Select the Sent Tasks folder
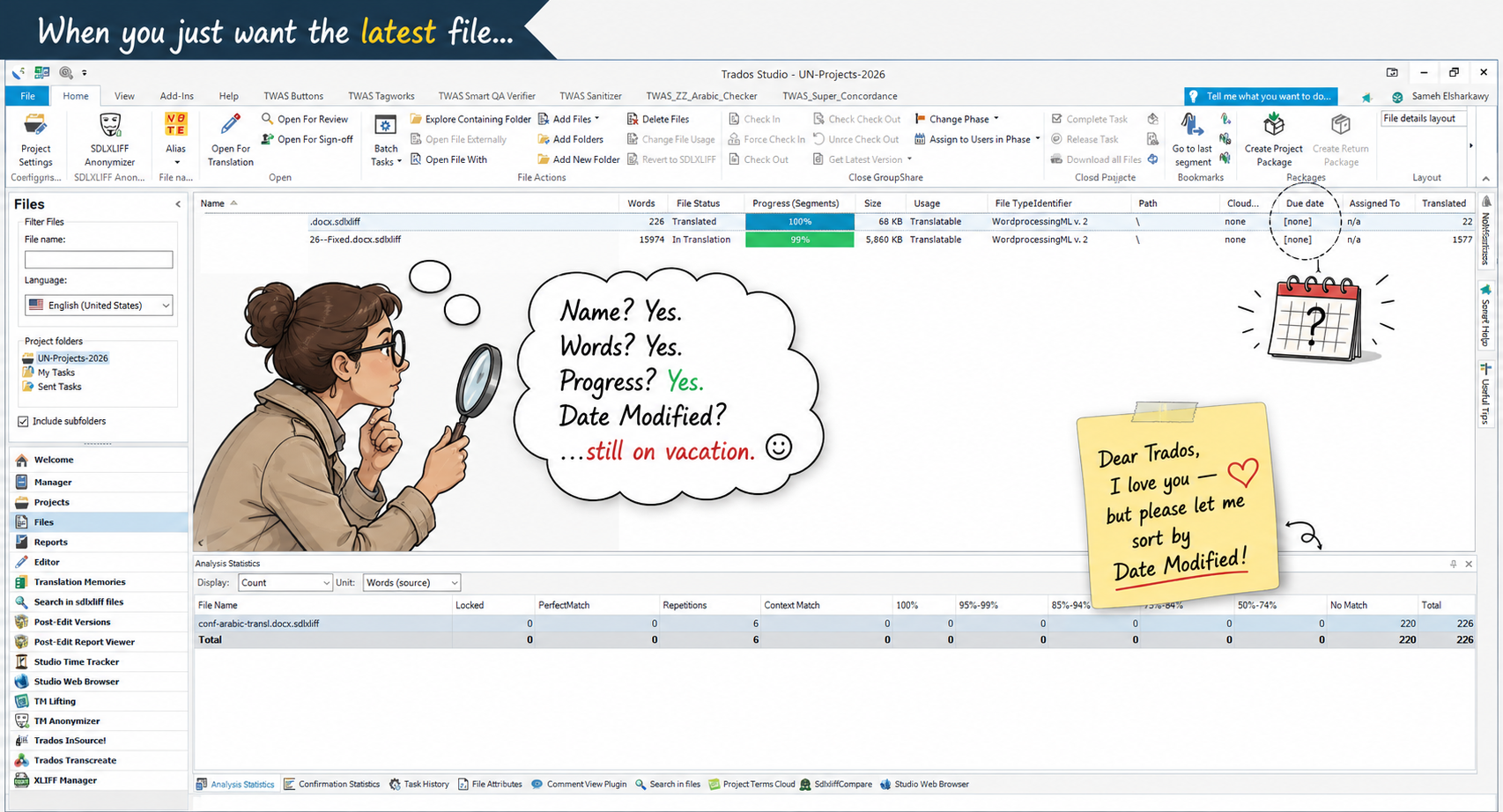This screenshot has height=812, width=1503. pyautogui.click(x=59, y=387)
